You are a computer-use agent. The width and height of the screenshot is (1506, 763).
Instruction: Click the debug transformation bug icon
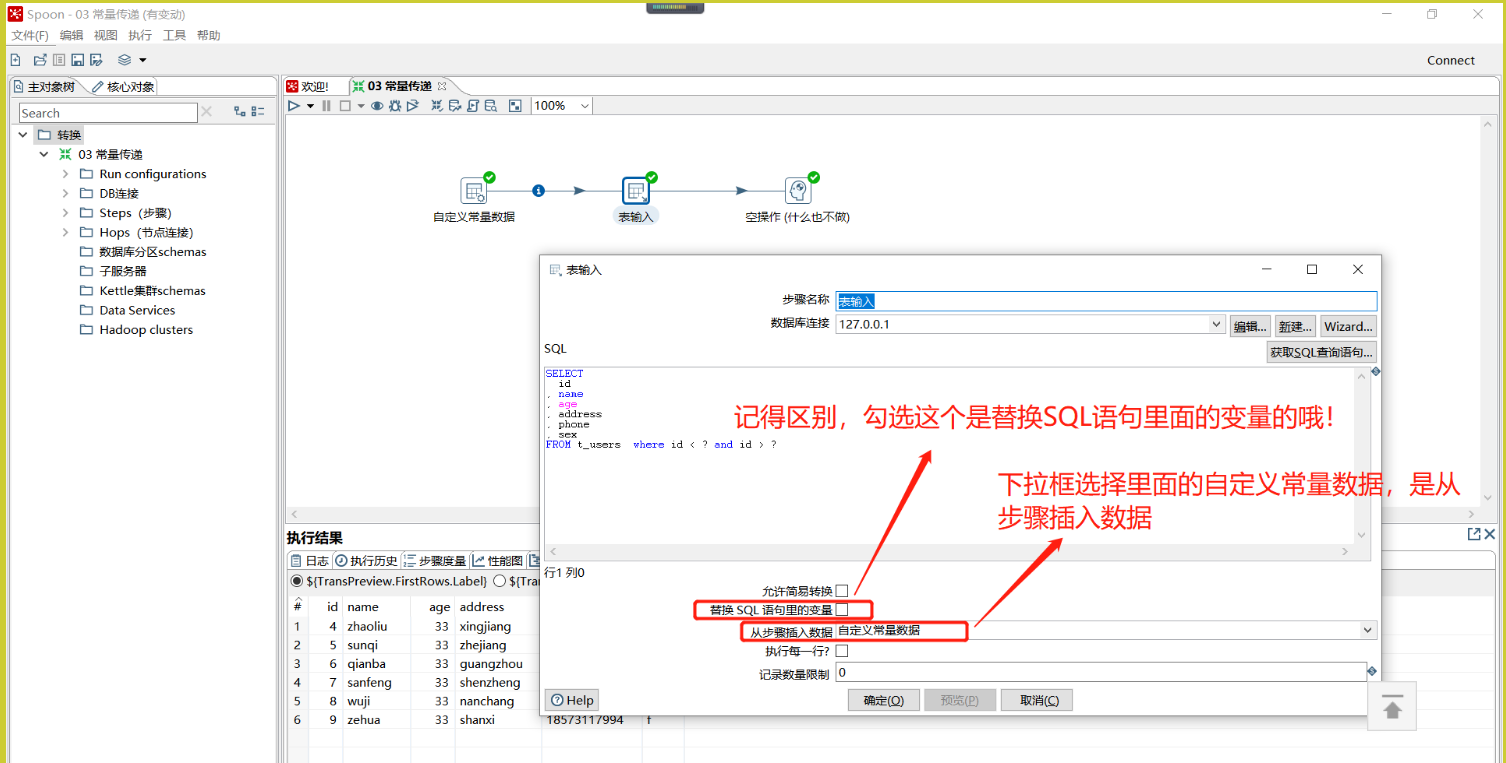tap(395, 106)
